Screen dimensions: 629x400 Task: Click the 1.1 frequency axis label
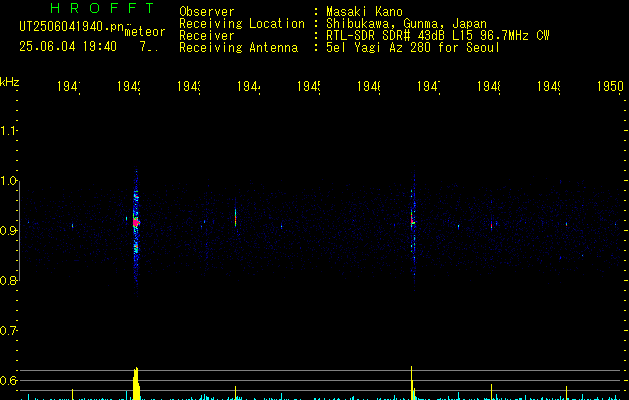click(9, 131)
